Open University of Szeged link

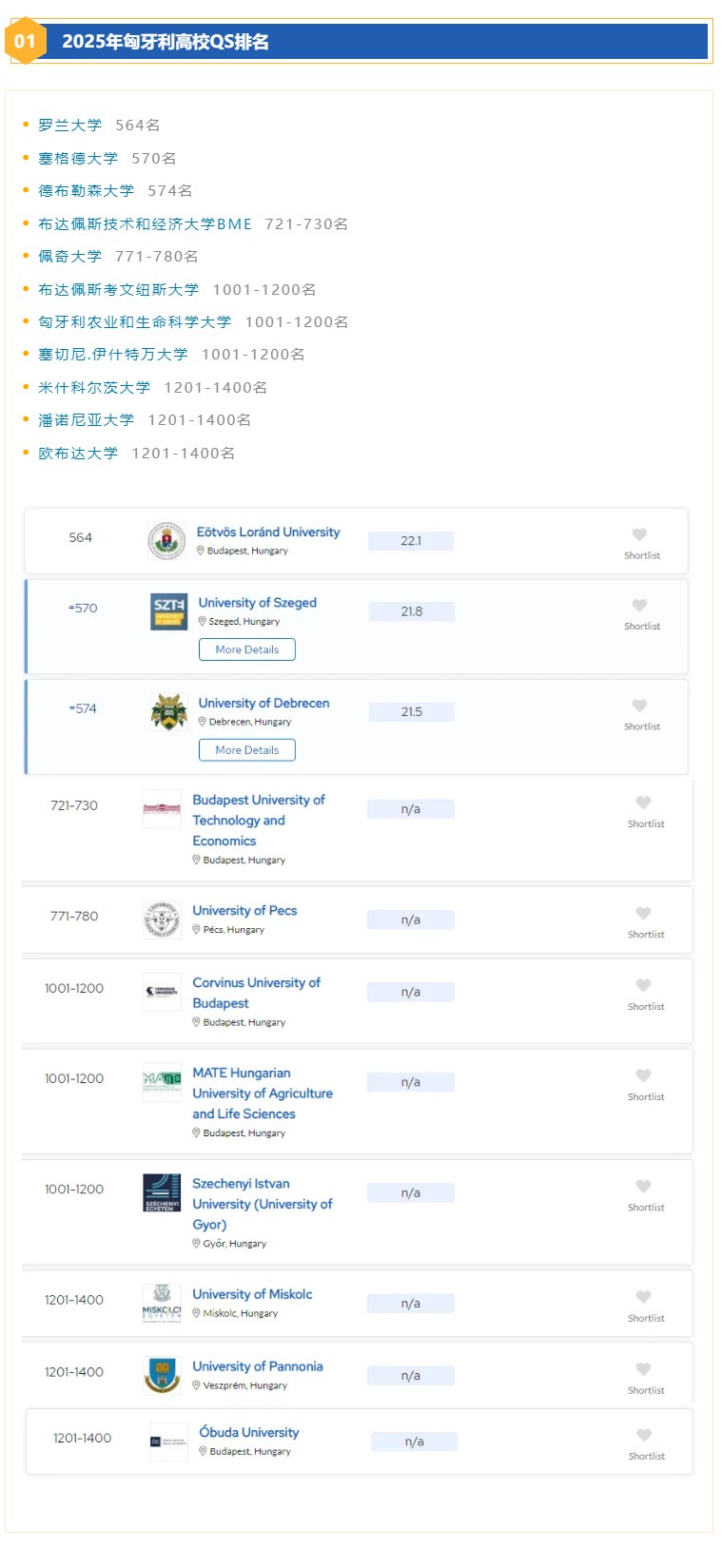pyautogui.click(x=258, y=603)
